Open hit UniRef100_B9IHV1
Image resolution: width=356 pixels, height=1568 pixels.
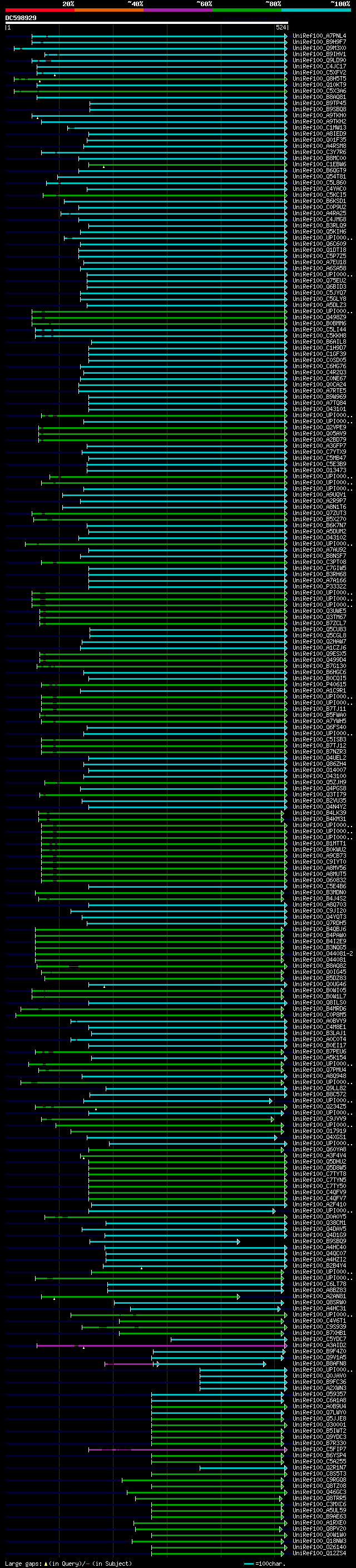tap(319, 54)
